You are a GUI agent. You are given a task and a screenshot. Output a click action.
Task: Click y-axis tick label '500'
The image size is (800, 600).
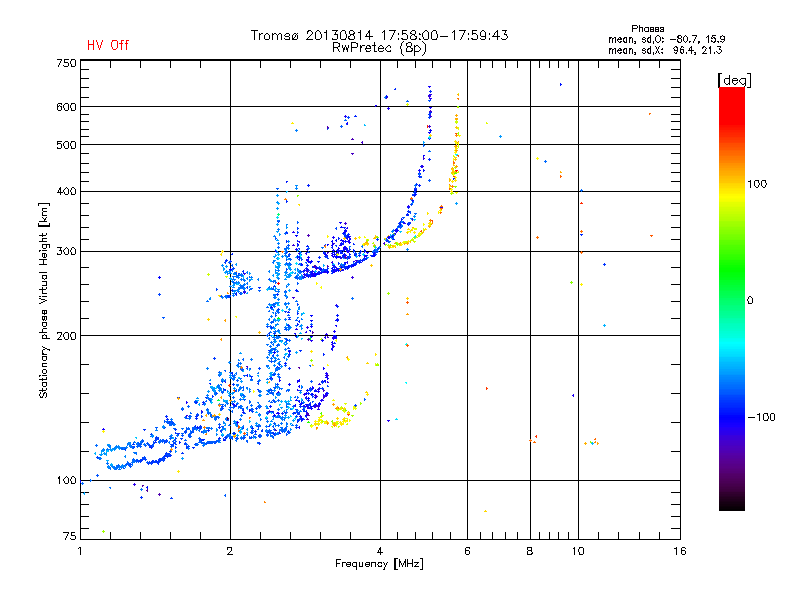click(67, 145)
